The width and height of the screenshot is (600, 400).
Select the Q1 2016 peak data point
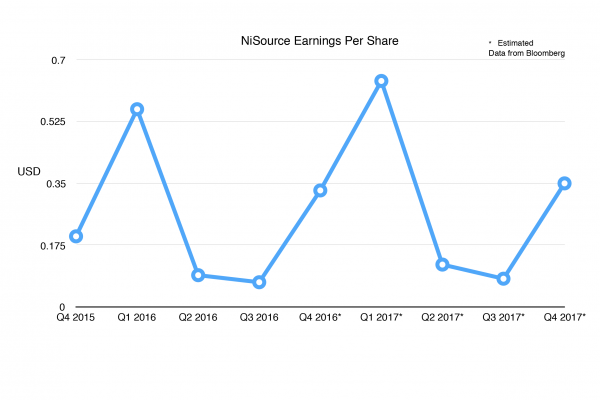(x=137, y=109)
